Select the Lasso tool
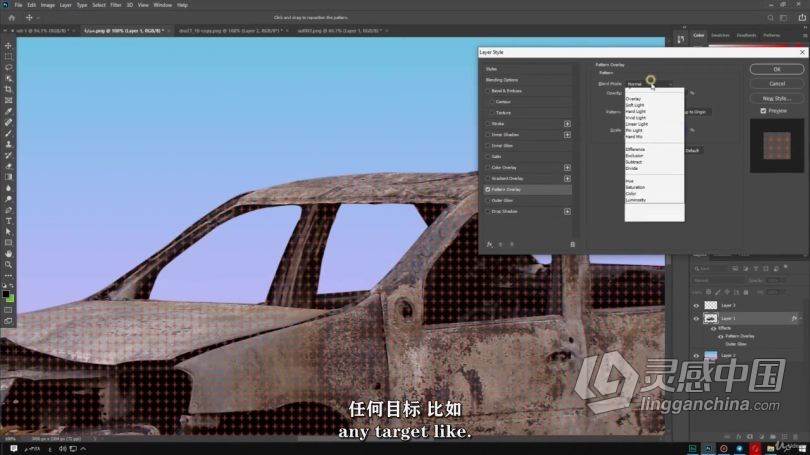Image resolution: width=810 pixels, height=455 pixels. [x=8, y=68]
